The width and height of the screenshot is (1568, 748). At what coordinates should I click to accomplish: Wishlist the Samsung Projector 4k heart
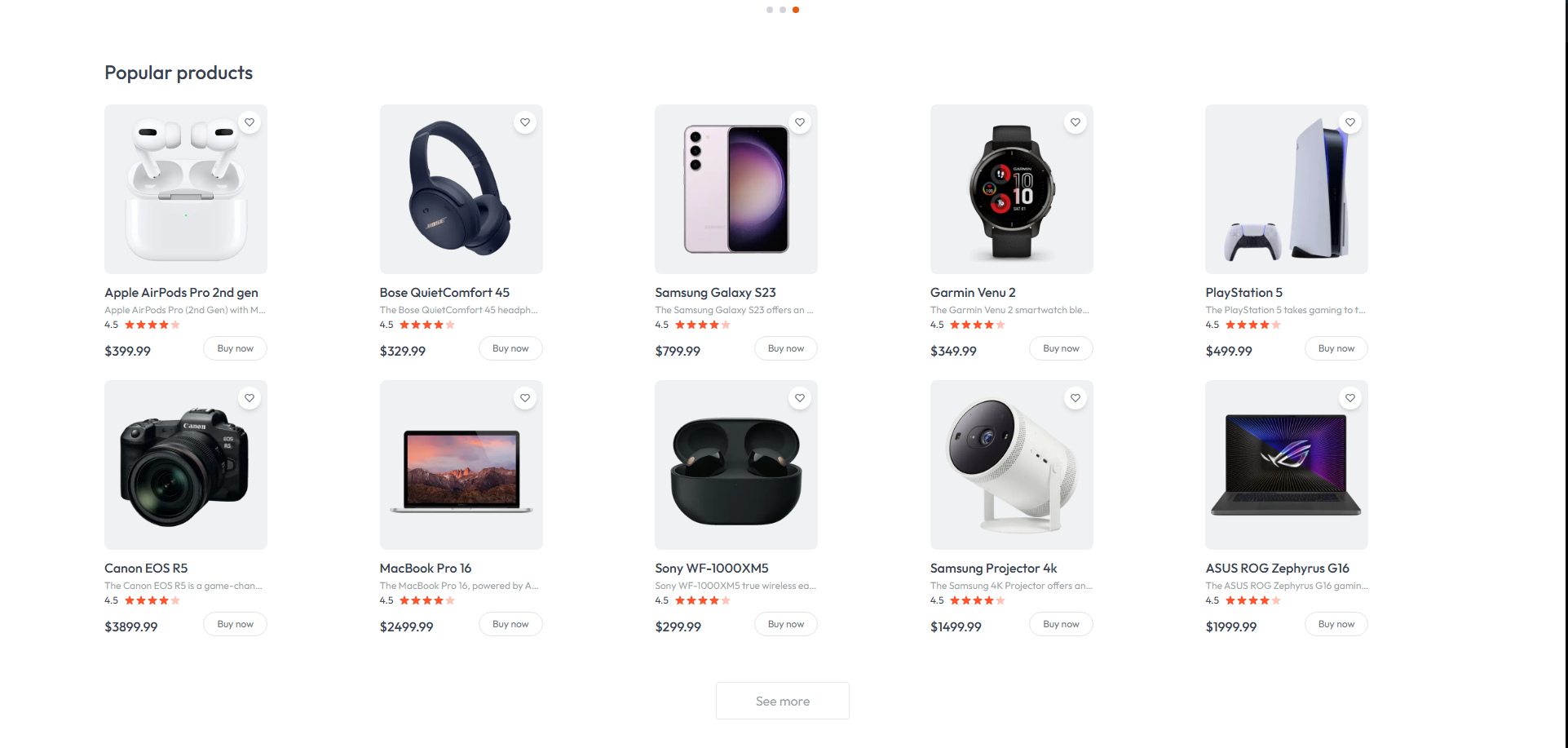tap(1076, 398)
